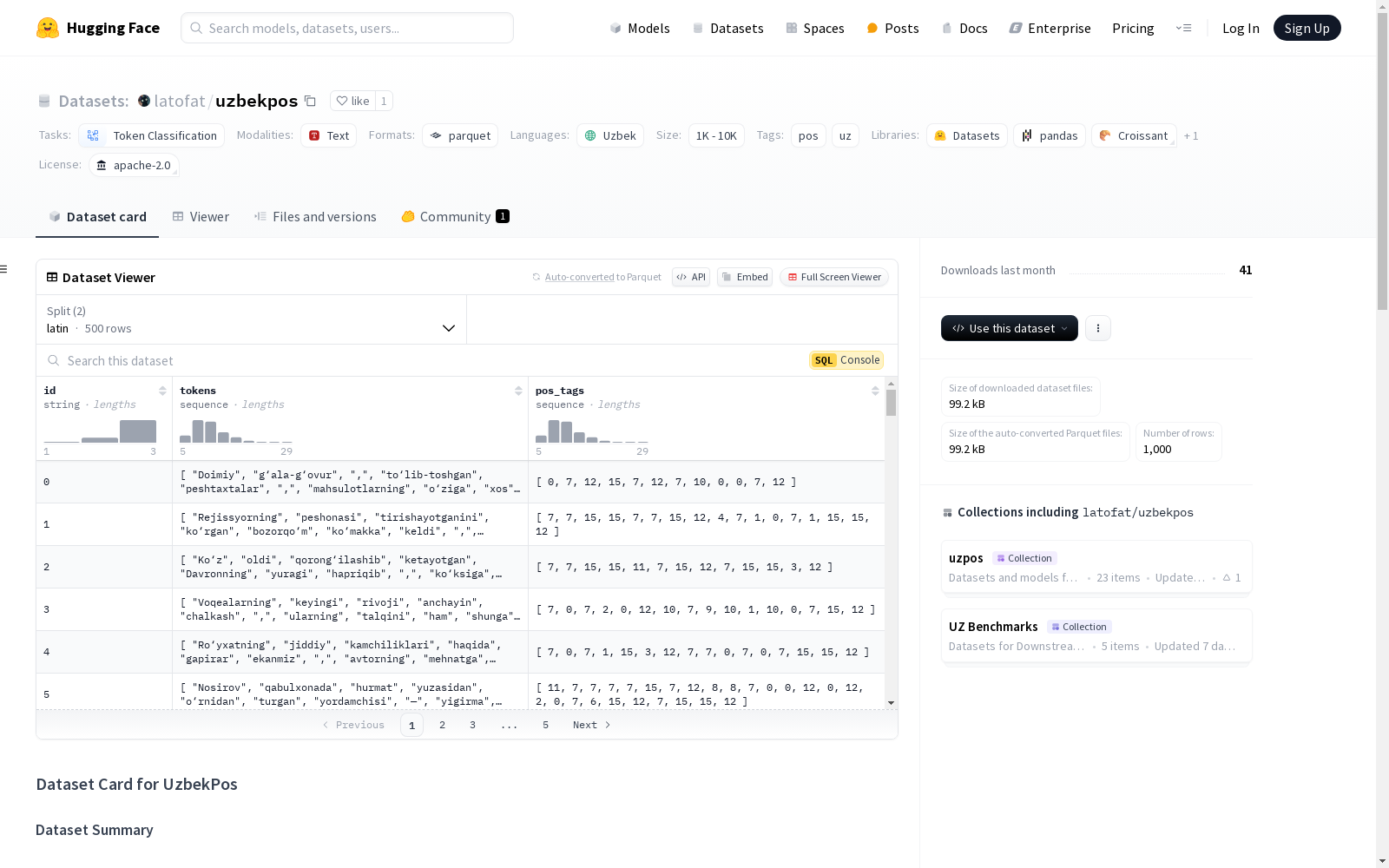The width and height of the screenshot is (1389, 868).
Task: Click the table scroll down arrow
Action: coord(891,702)
